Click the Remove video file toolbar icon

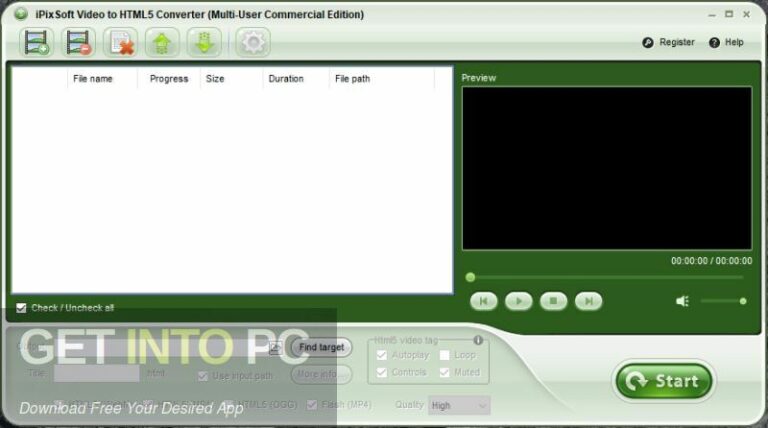pos(78,43)
